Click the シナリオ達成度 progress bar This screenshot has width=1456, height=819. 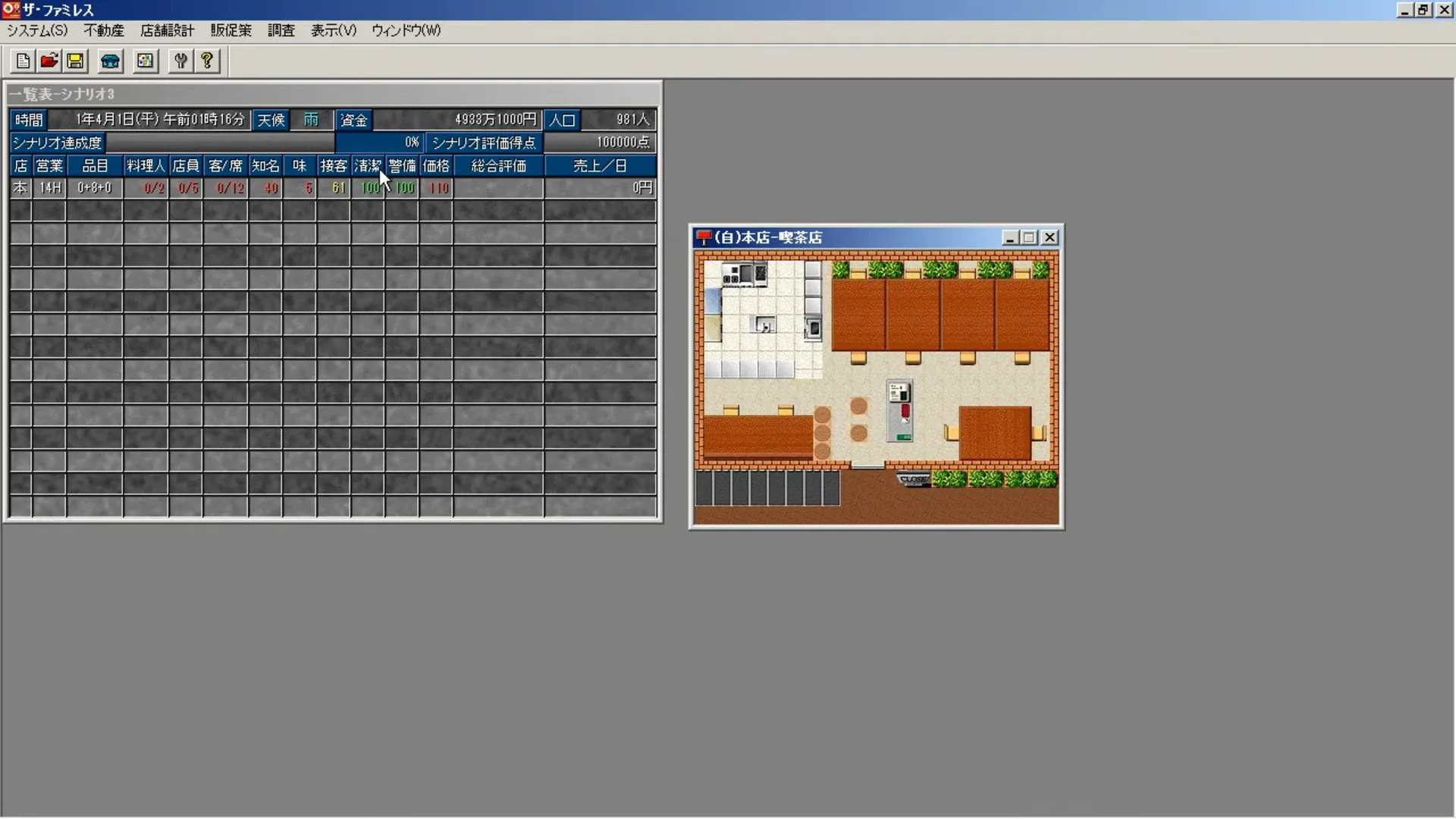[220, 142]
